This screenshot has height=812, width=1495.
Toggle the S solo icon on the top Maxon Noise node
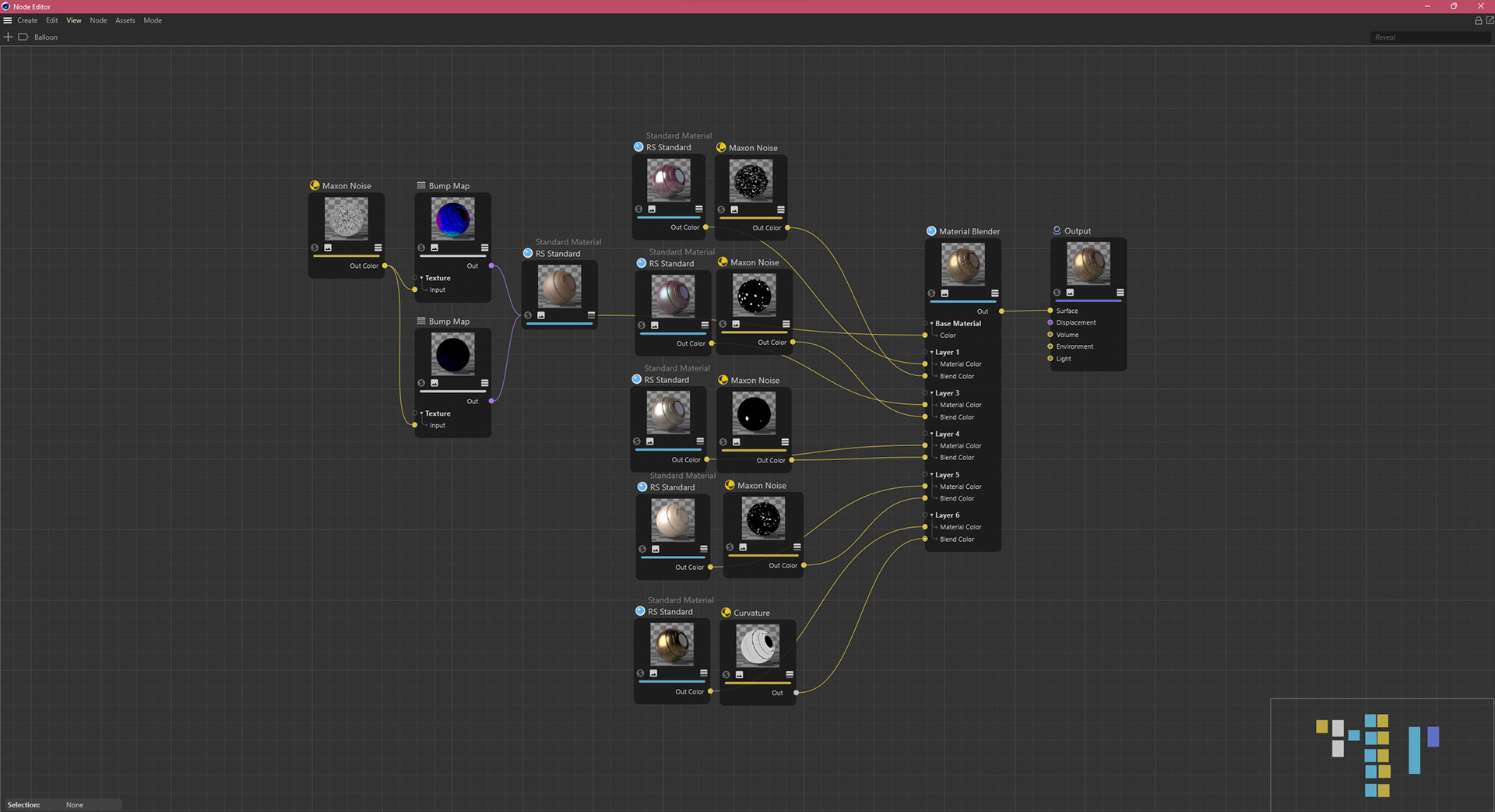coord(720,208)
